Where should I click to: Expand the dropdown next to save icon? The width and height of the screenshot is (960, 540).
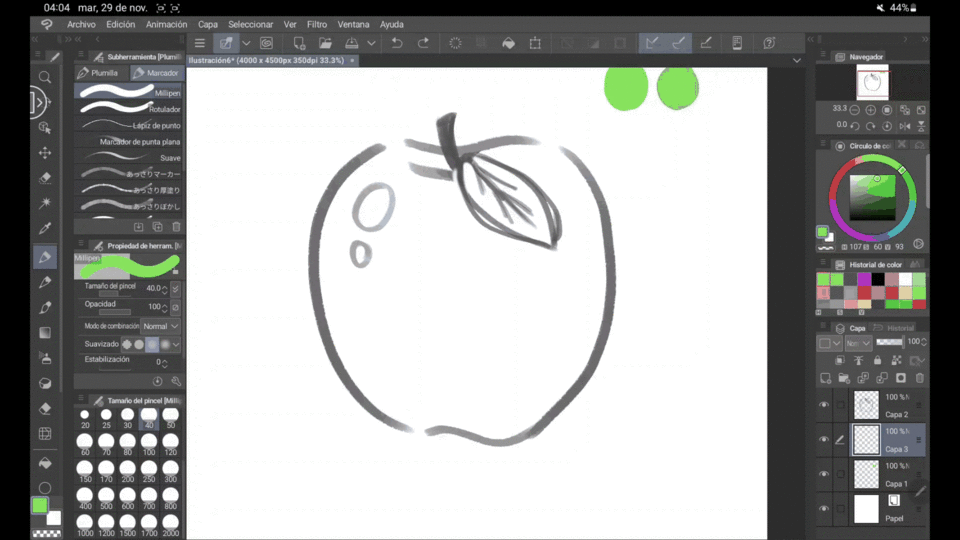[371, 43]
